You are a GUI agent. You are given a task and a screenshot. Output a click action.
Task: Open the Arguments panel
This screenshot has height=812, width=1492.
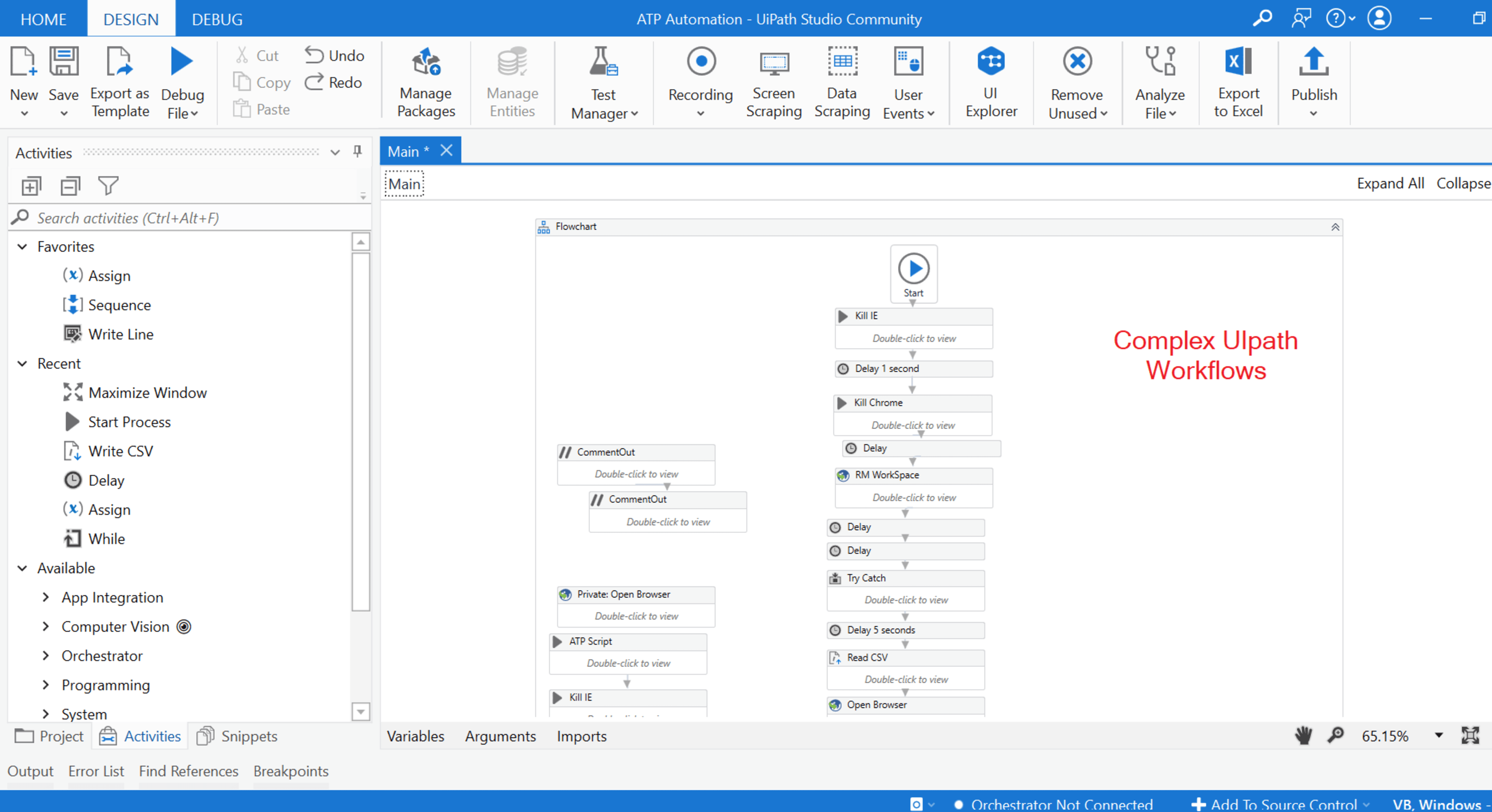coord(500,736)
